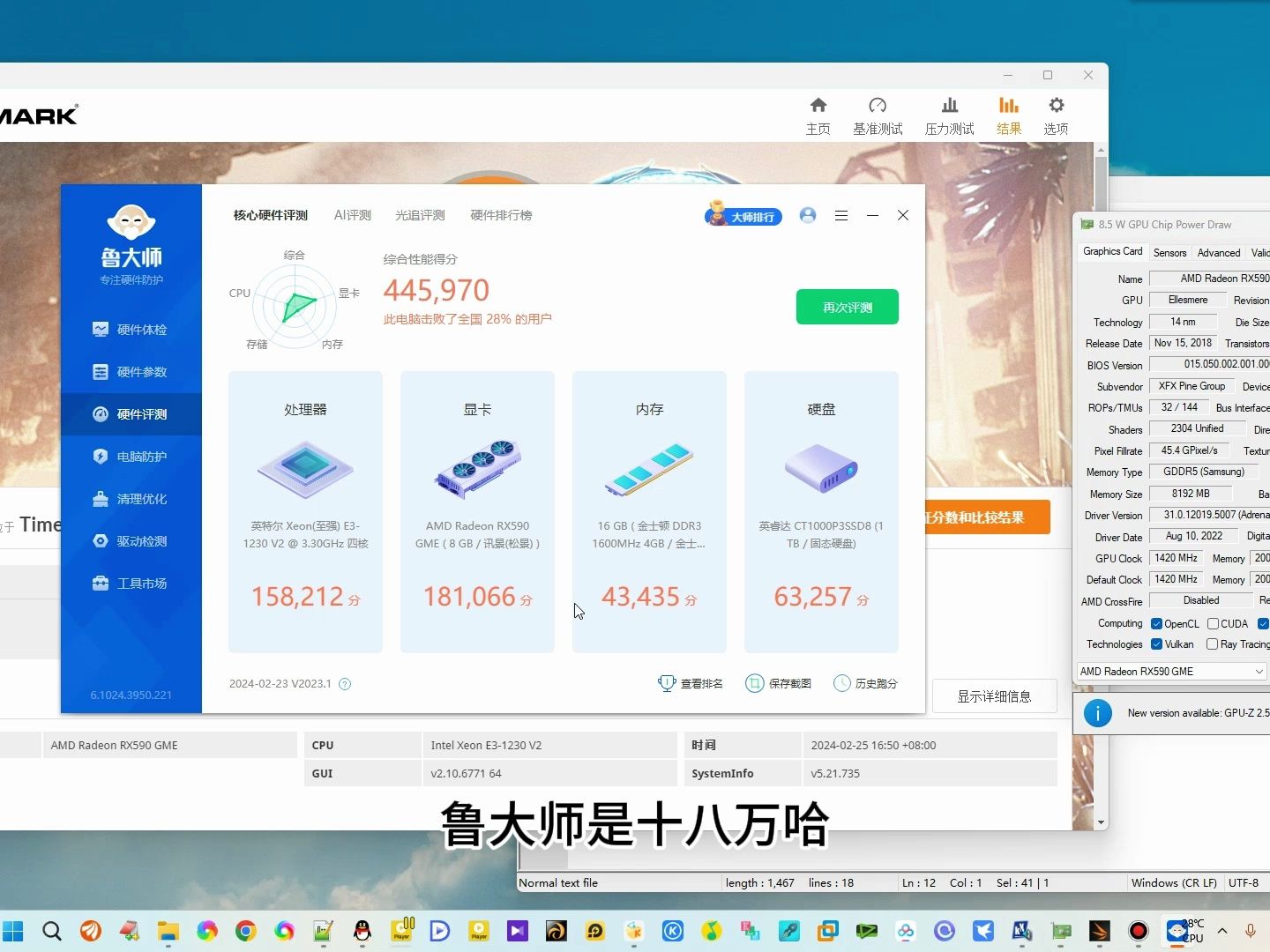Click 保存截图 screenshot icon
This screenshot has height=952, width=1270.
pyautogui.click(x=754, y=683)
